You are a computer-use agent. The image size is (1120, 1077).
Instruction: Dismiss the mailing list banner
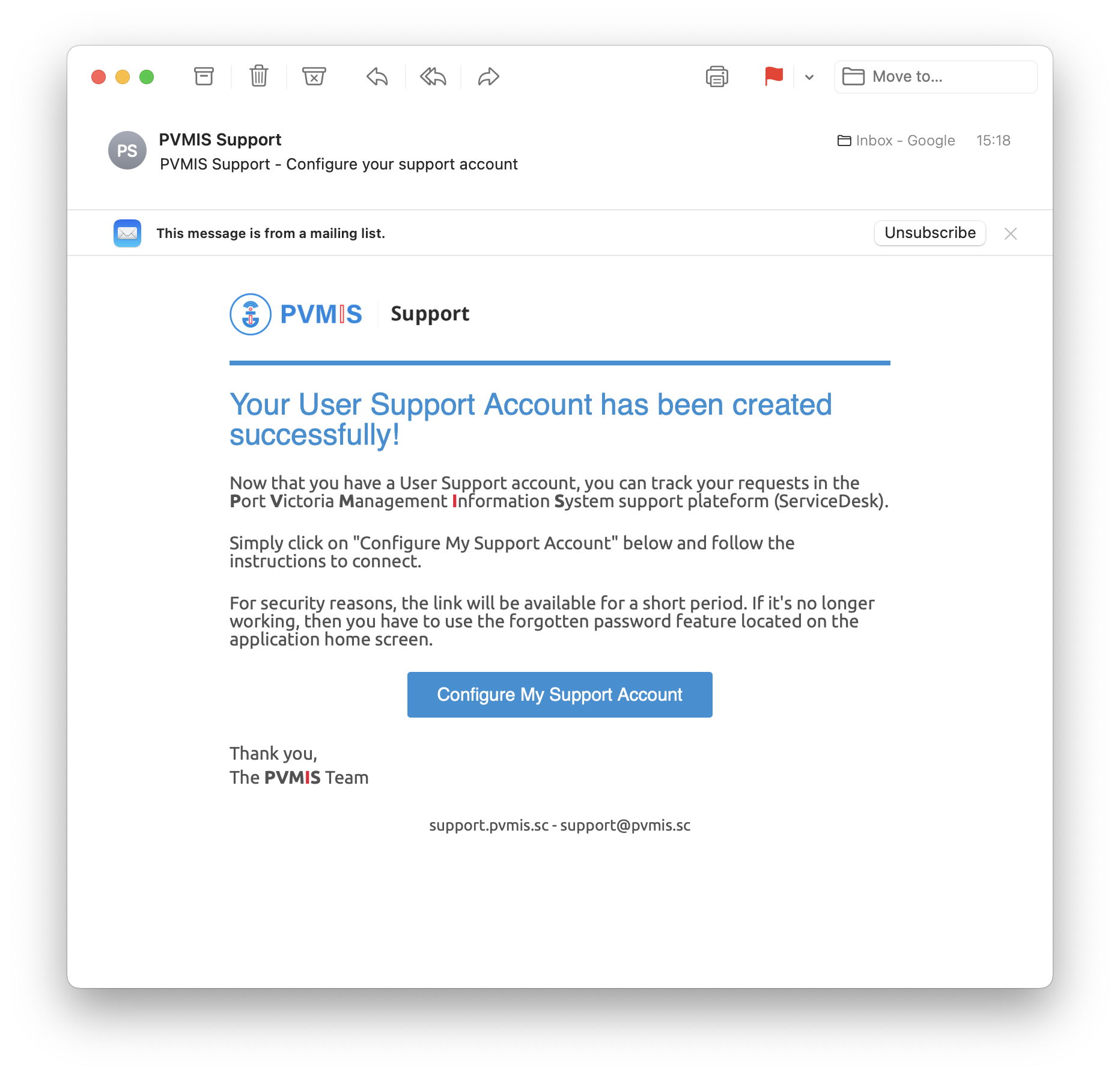(x=1011, y=233)
